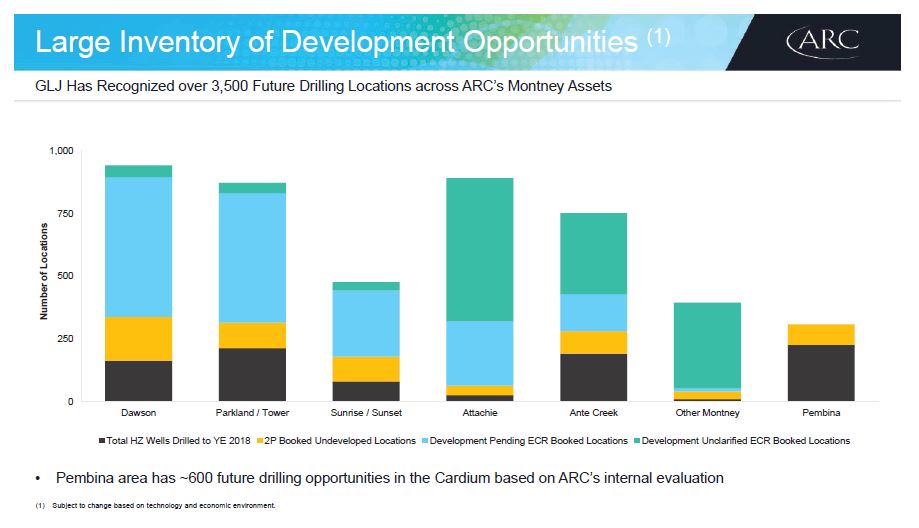
Task: Click the footnote 'Subject to change based on technology'
Action: coord(164,505)
